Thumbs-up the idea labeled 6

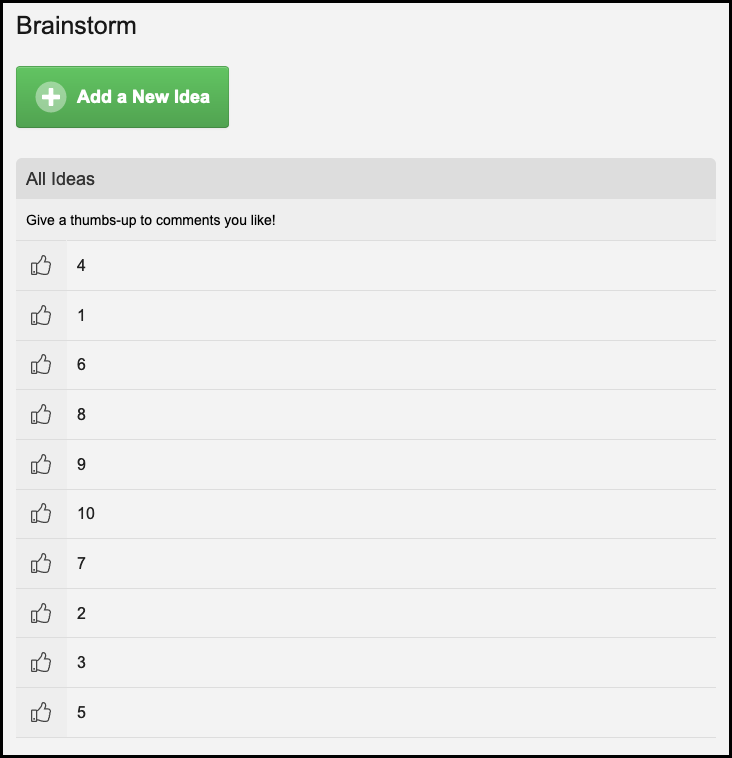[x=41, y=364]
